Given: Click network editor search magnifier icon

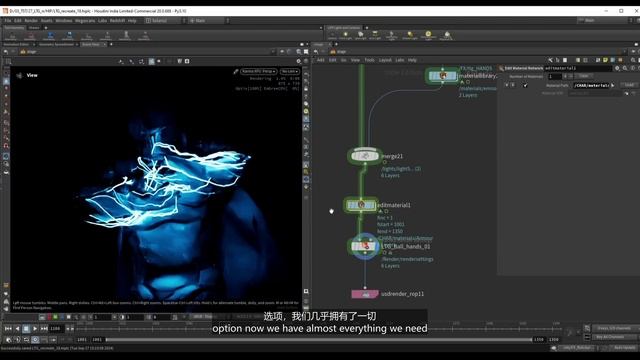Looking at the screenshot, I should click(633, 60).
